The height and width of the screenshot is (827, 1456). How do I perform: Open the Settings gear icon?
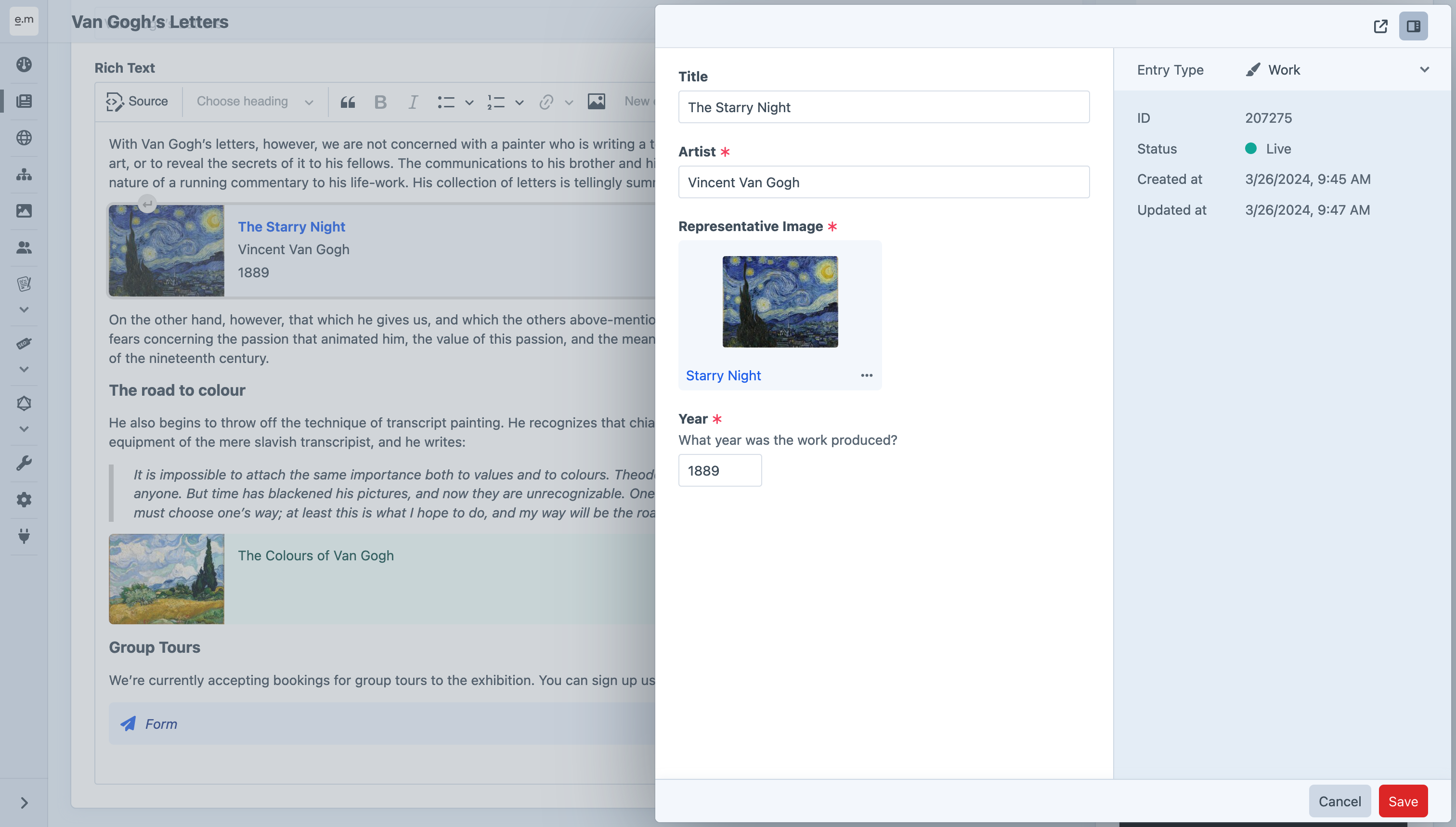click(24, 500)
